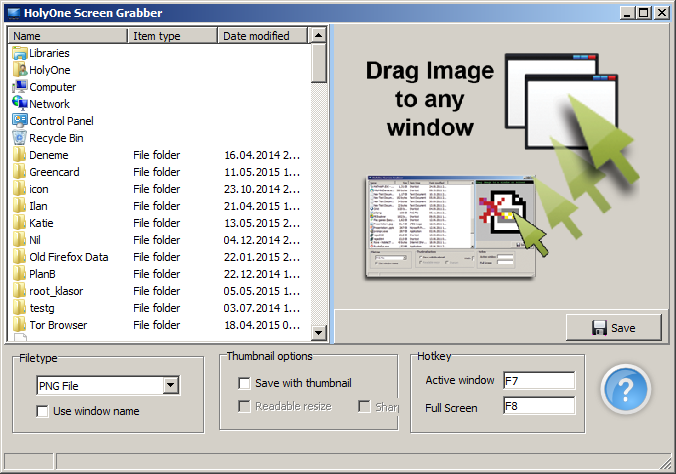Click the HolyOne Screen Grabber title bar icon
This screenshot has height=474, width=676.
point(14,13)
